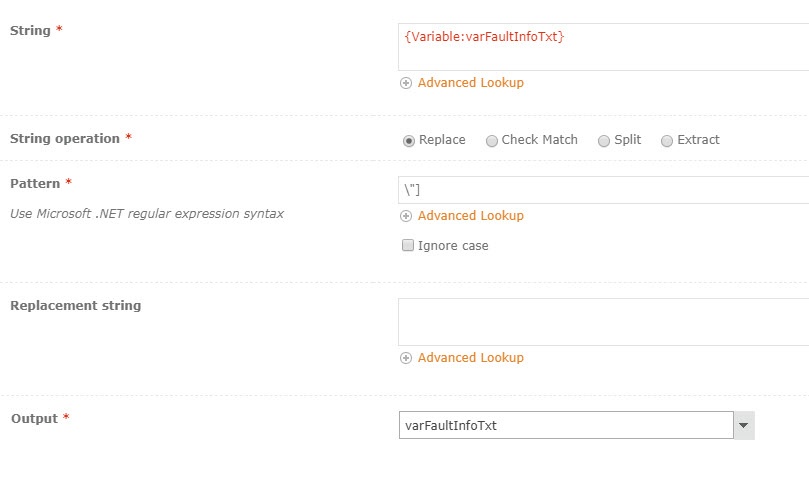Focus the String input text area
This screenshot has width=809, height=489.
604,47
